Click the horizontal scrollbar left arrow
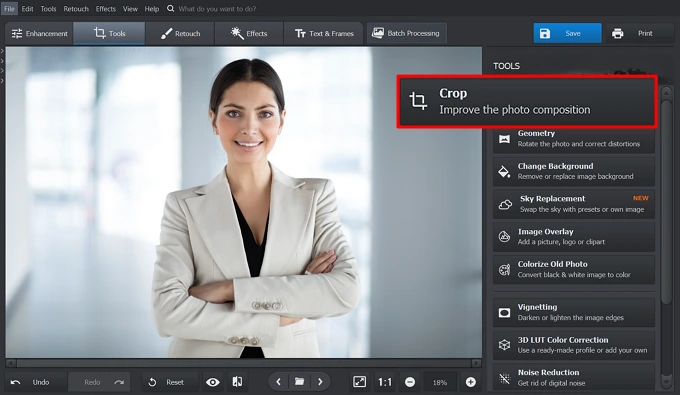 [11, 363]
